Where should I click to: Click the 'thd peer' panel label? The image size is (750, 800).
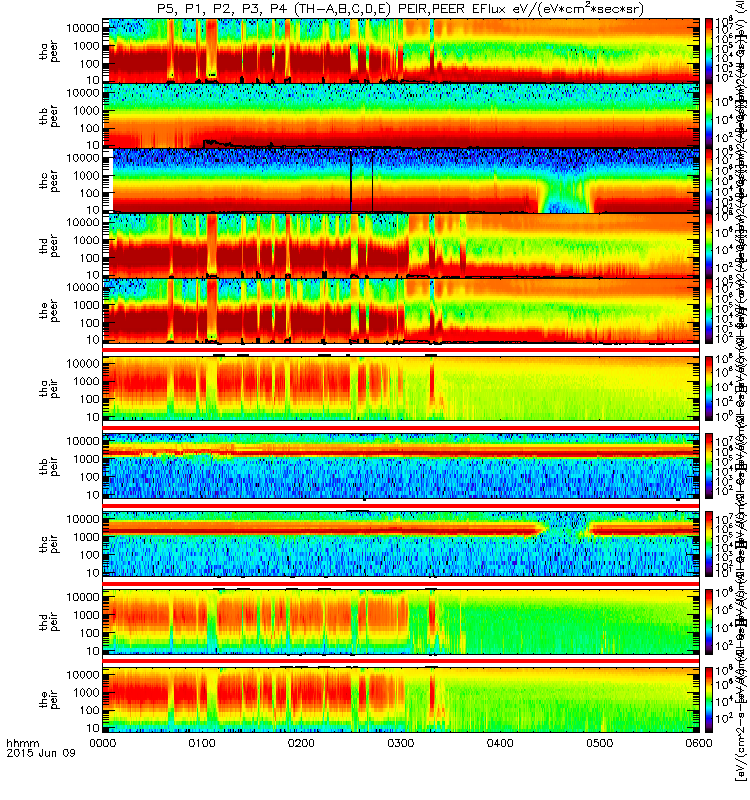tap(49, 246)
